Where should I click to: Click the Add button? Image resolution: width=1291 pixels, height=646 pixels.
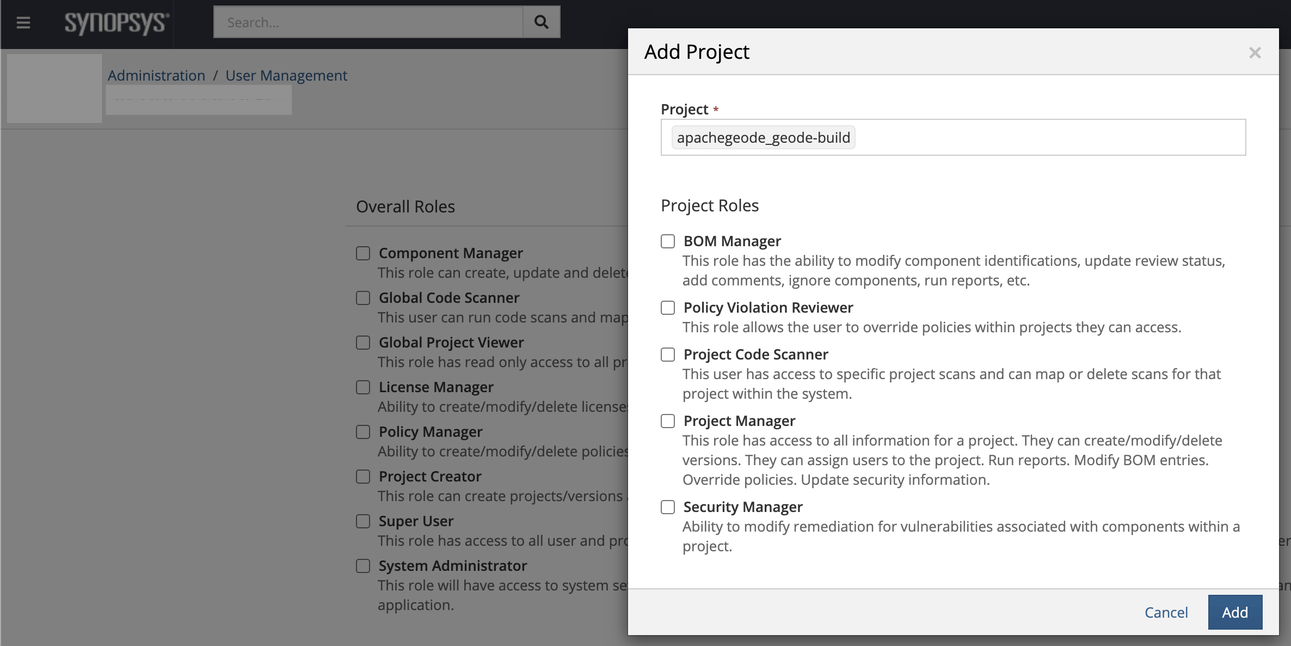(1234, 612)
